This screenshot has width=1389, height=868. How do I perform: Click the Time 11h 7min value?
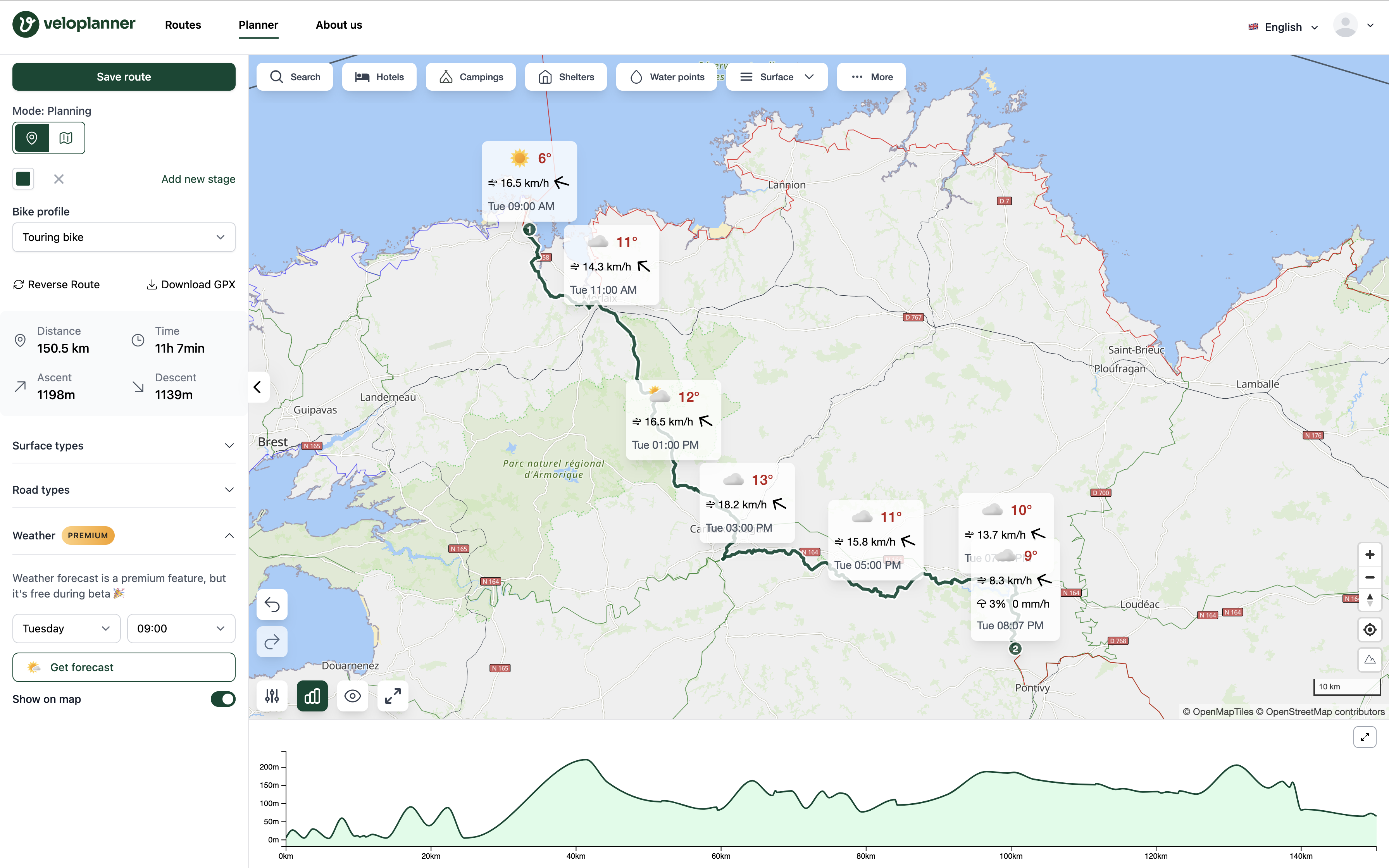pyautogui.click(x=180, y=348)
